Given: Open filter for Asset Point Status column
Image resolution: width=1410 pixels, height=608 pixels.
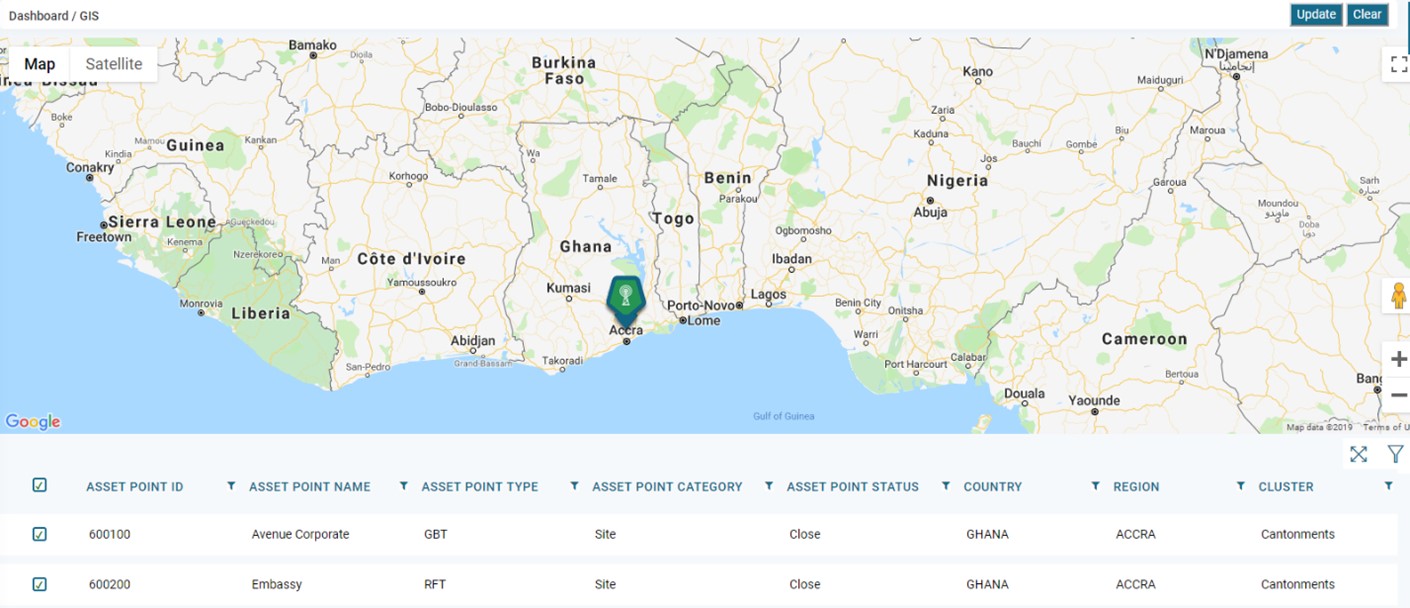Looking at the screenshot, I should (945, 486).
